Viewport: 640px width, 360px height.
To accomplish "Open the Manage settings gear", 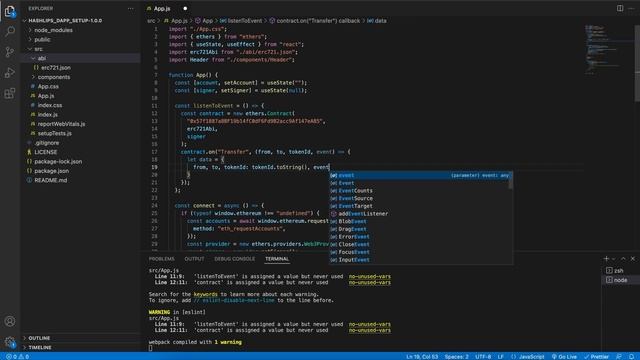I will [10, 342].
